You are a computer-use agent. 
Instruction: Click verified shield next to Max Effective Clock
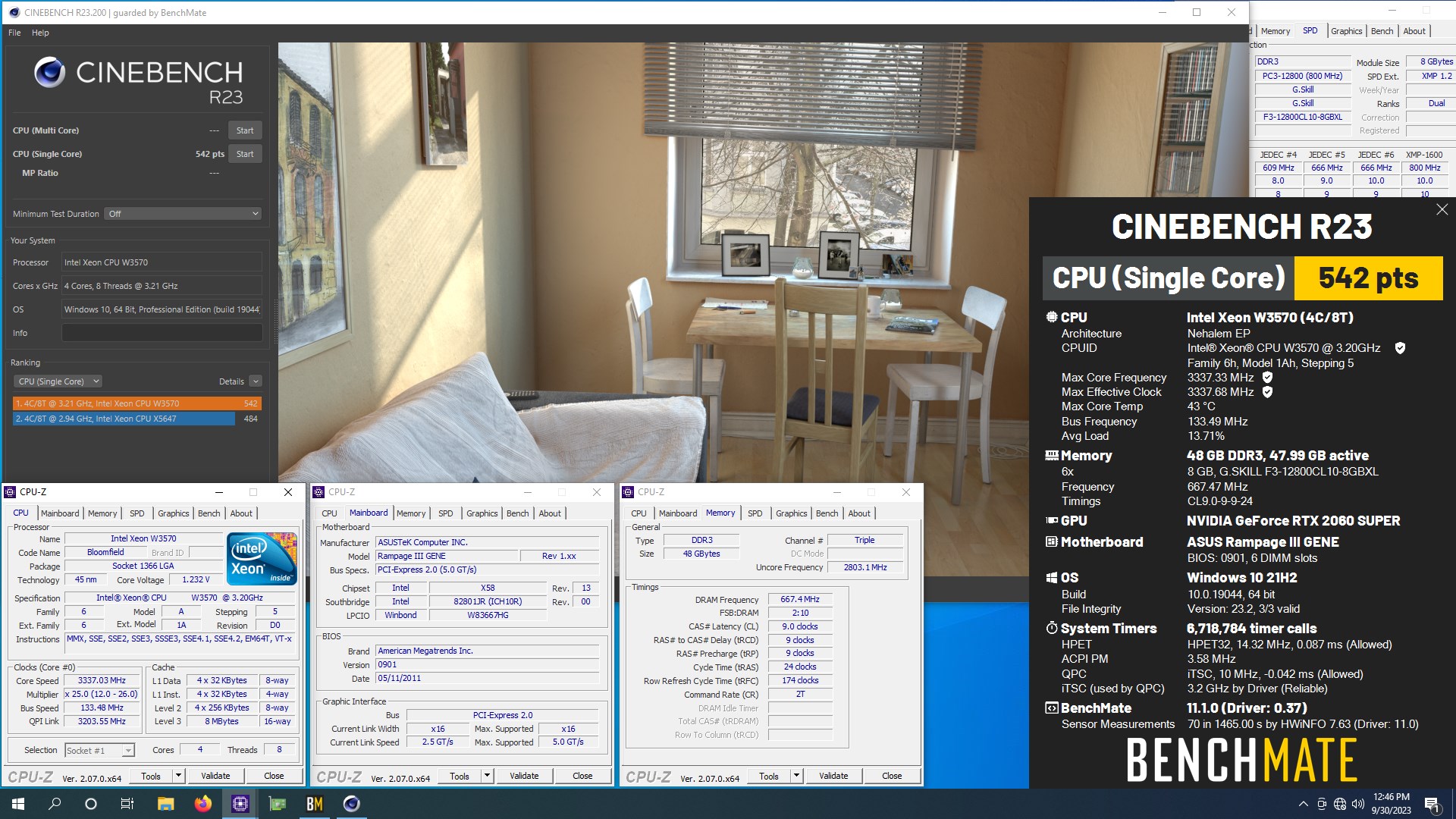(x=1267, y=392)
